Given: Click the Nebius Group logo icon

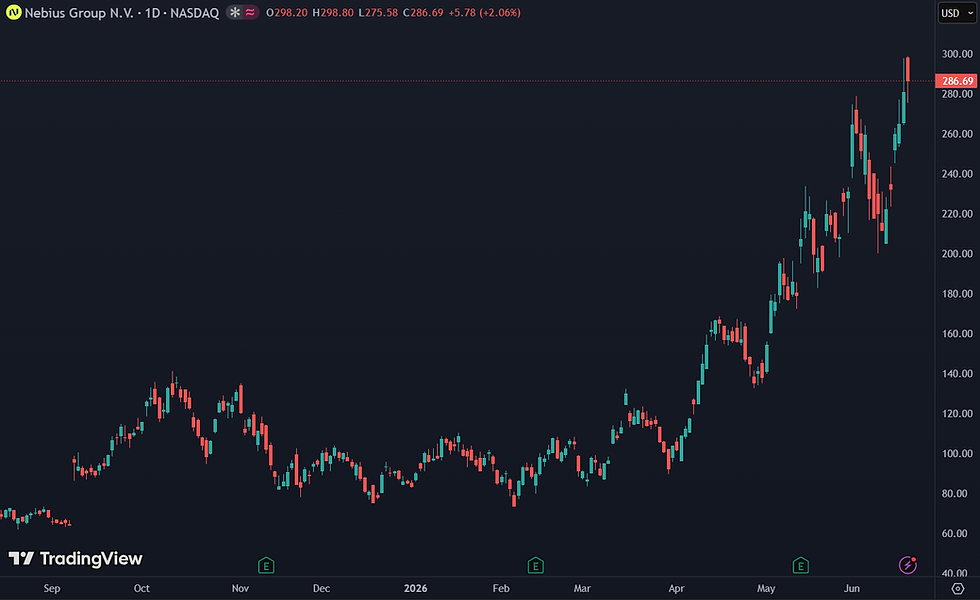Looking at the screenshot, I should tap(13, 12).
